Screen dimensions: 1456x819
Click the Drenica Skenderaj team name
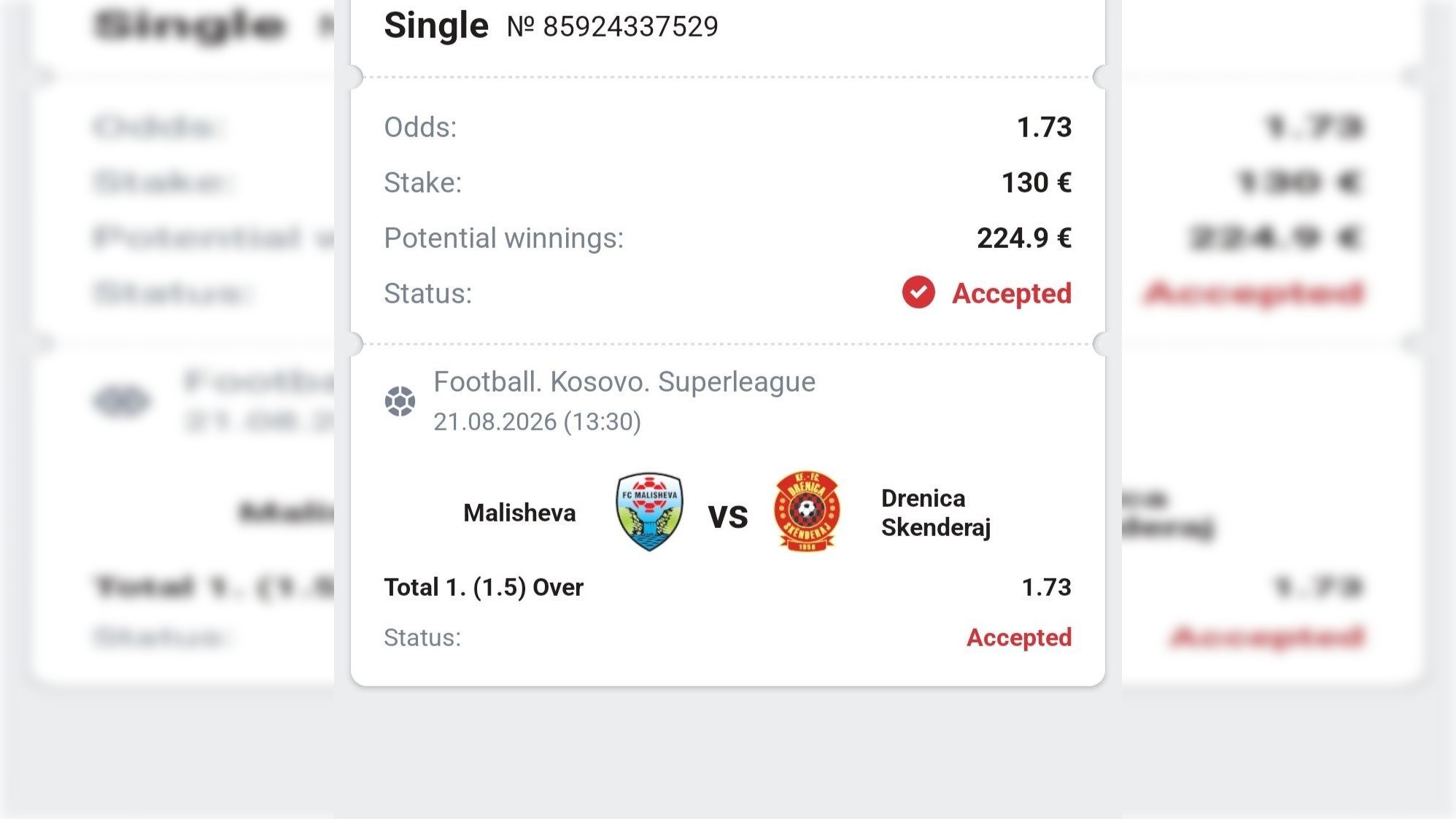[x=936, y=513]
